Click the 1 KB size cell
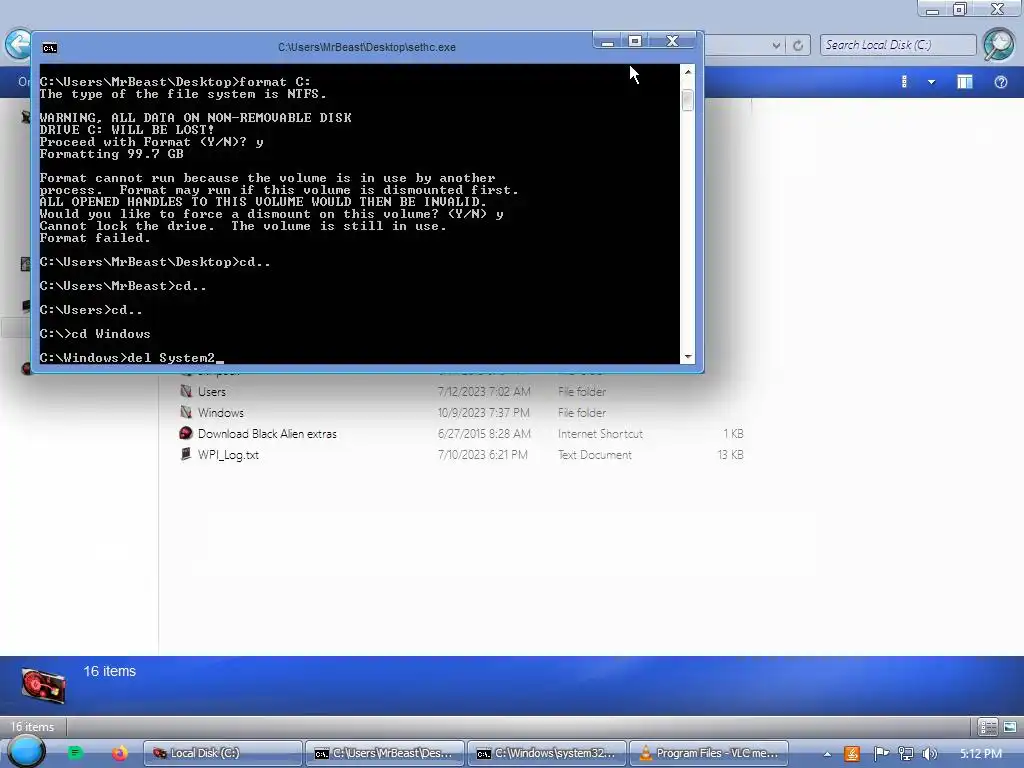This screenshot has width=1024, height=768. coord(733,434)
